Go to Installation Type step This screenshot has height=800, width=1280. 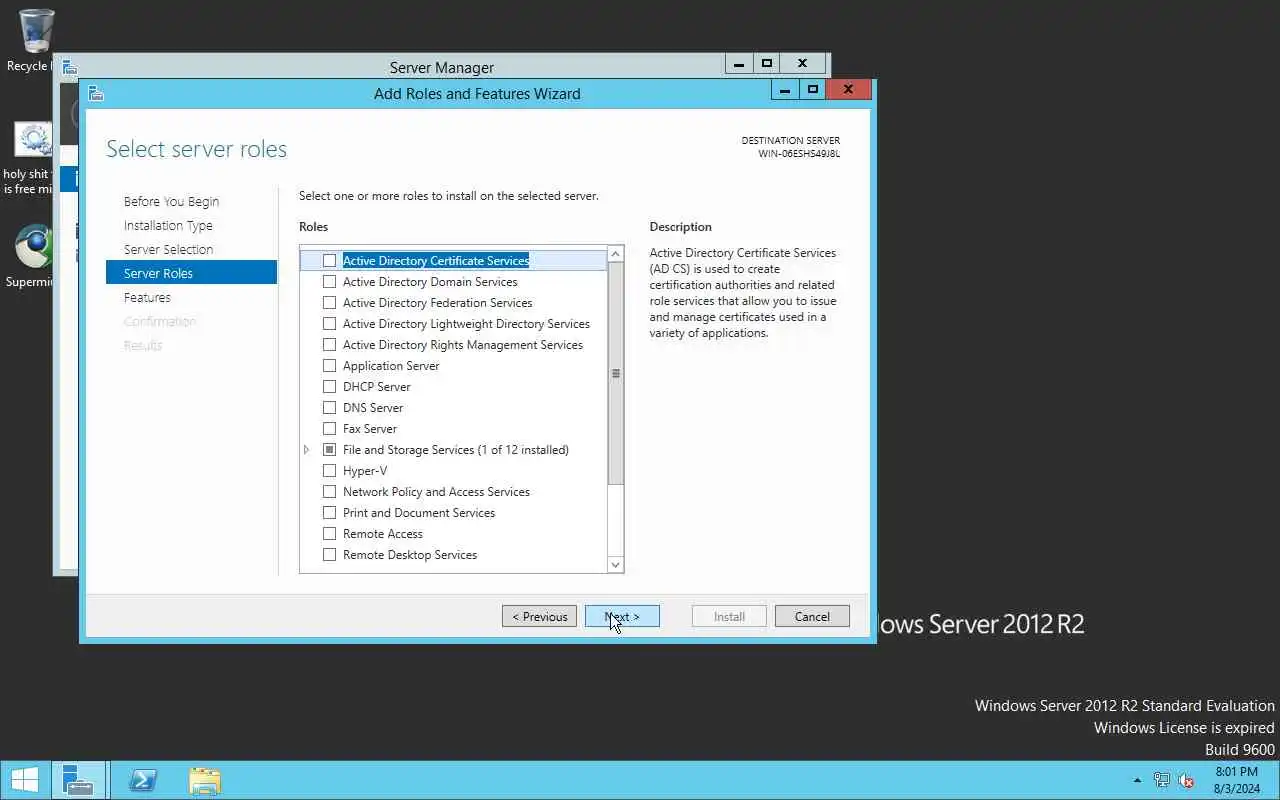click(168, 225)
